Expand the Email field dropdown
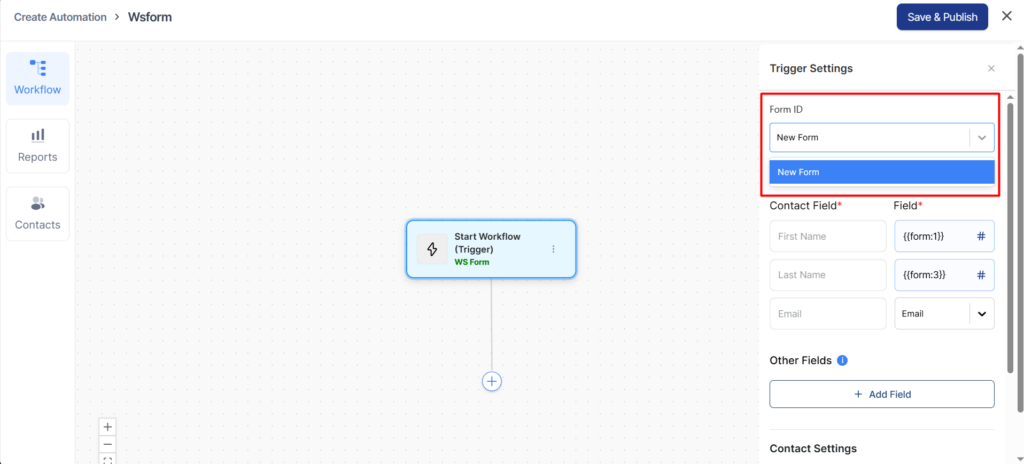This screenshot has width=1024, height=464. 981,313
